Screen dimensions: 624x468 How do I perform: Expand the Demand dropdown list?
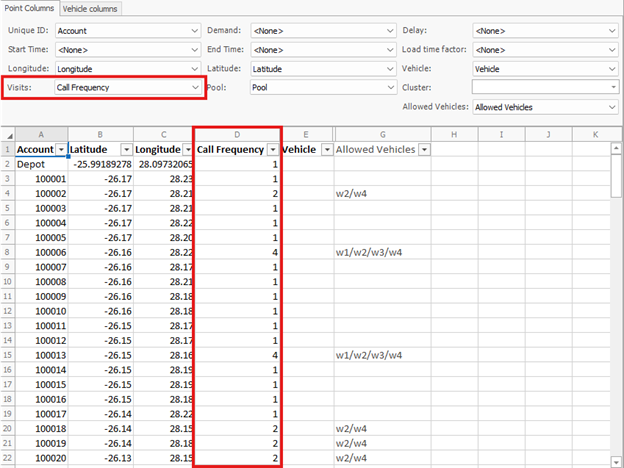[388, 30]
